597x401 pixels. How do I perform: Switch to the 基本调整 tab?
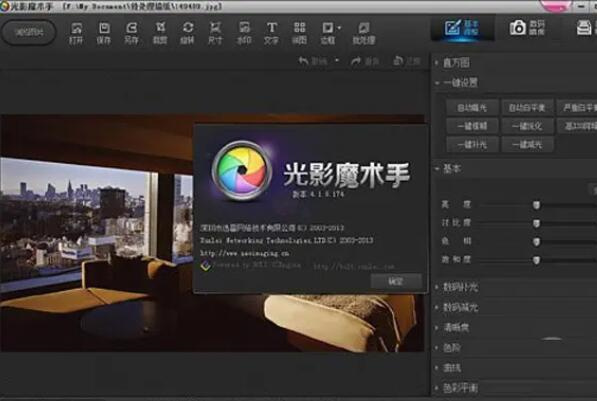click(x=462, y=28)
